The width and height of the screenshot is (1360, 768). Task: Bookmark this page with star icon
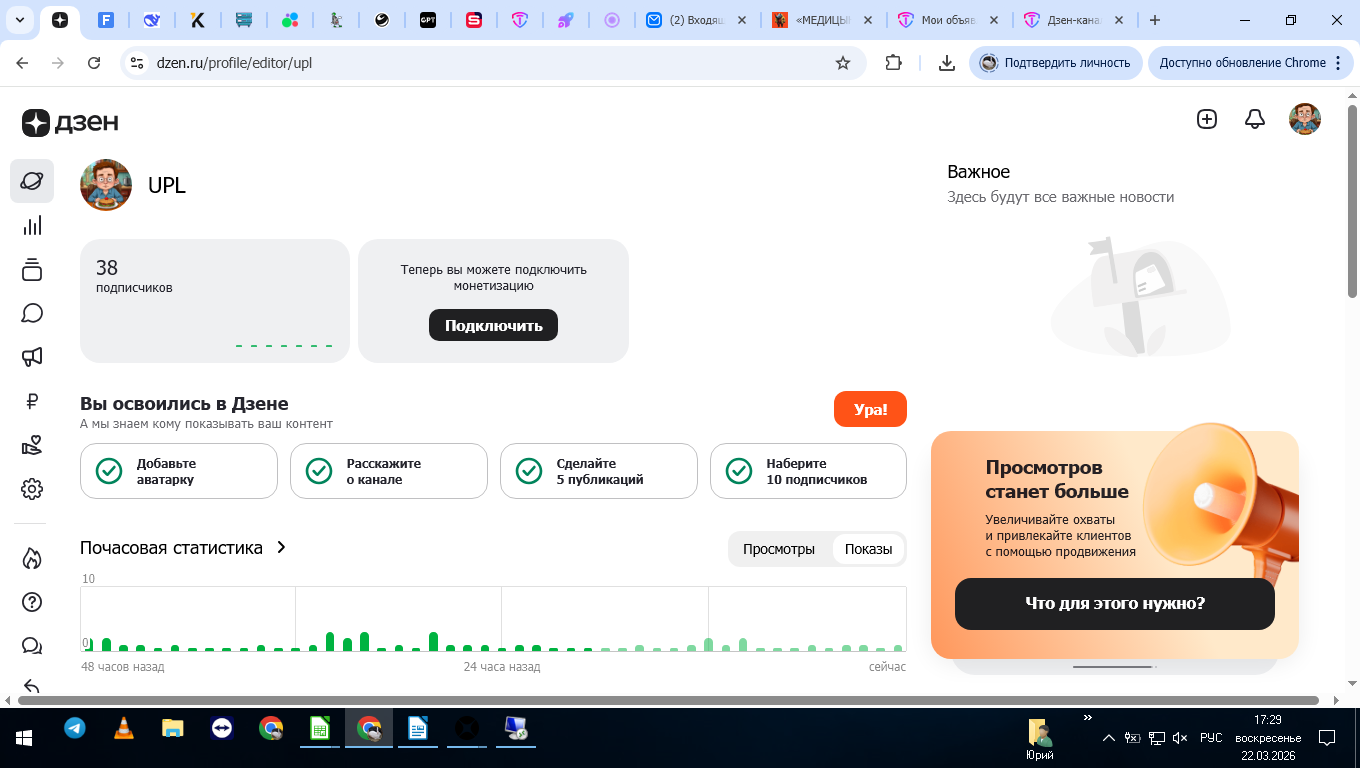click(843, 62)
